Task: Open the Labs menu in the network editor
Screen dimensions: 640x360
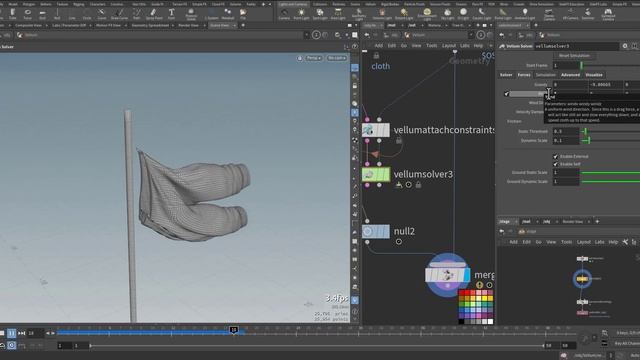Action: tap(464, 46)
